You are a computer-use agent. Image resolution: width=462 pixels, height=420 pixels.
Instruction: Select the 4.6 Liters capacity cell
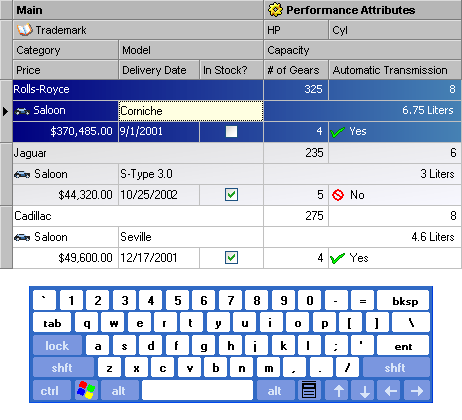363,237
